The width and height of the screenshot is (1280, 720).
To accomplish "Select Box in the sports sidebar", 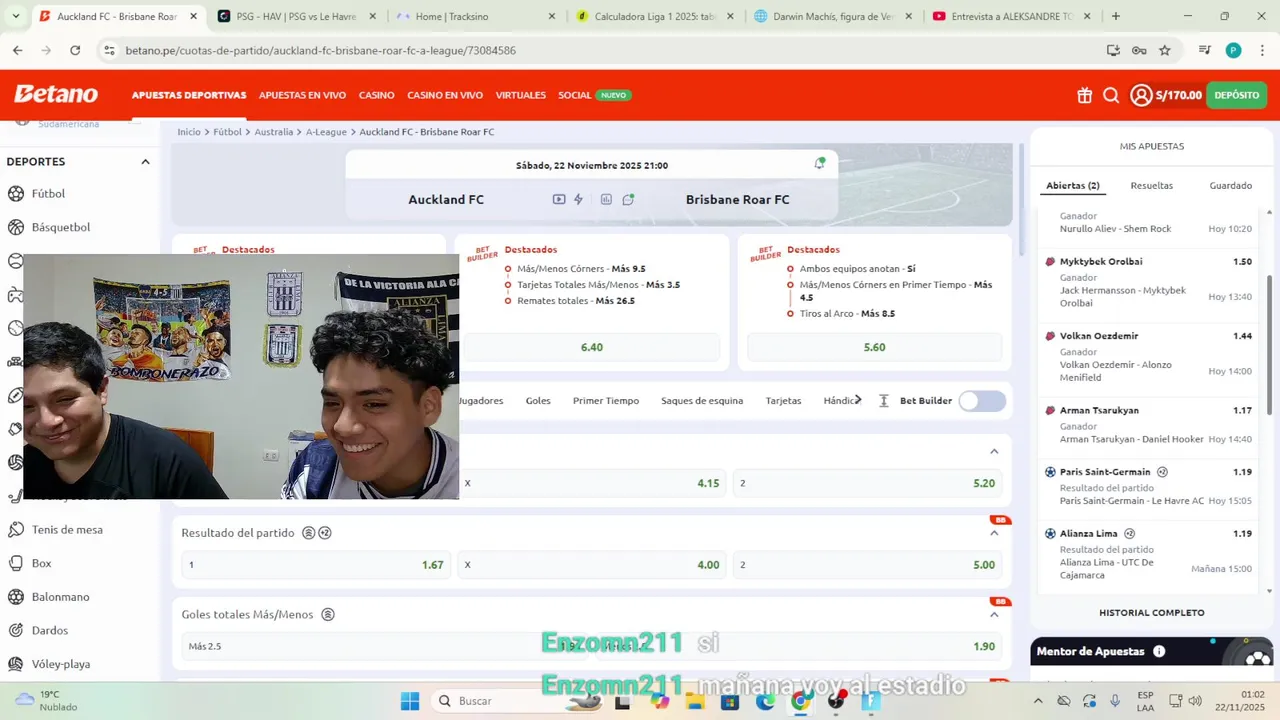I will pos(41,563).
